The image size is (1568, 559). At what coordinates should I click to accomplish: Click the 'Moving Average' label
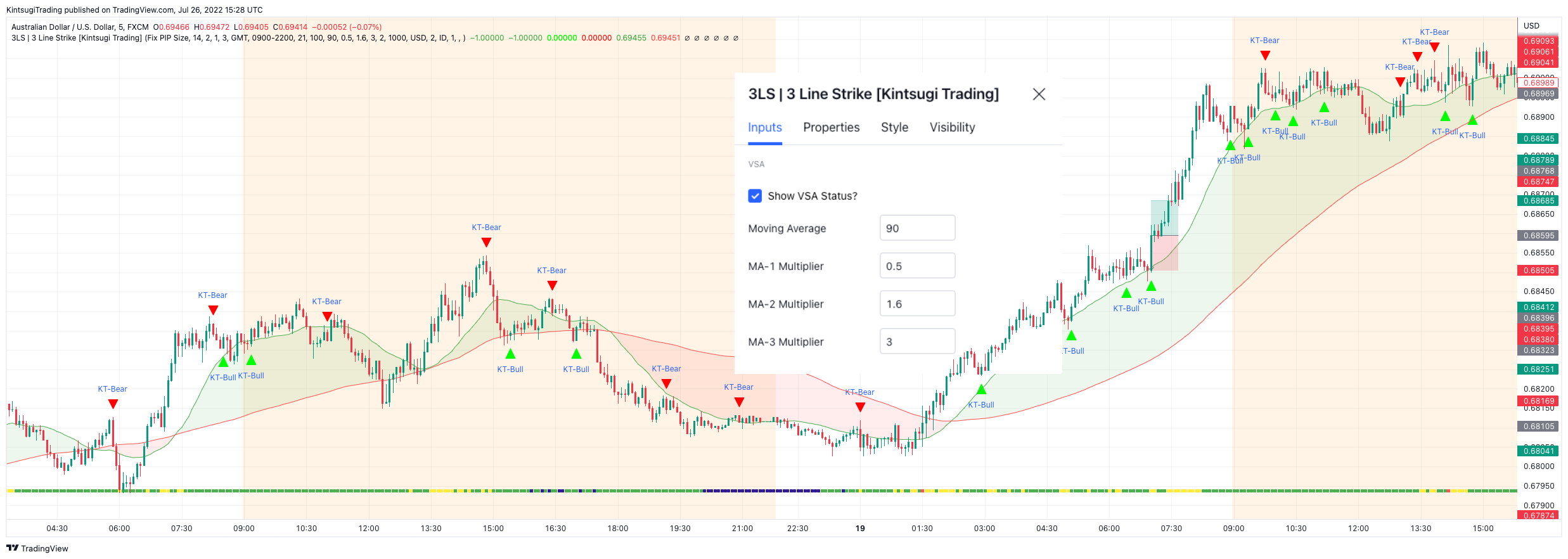(787, 229)
